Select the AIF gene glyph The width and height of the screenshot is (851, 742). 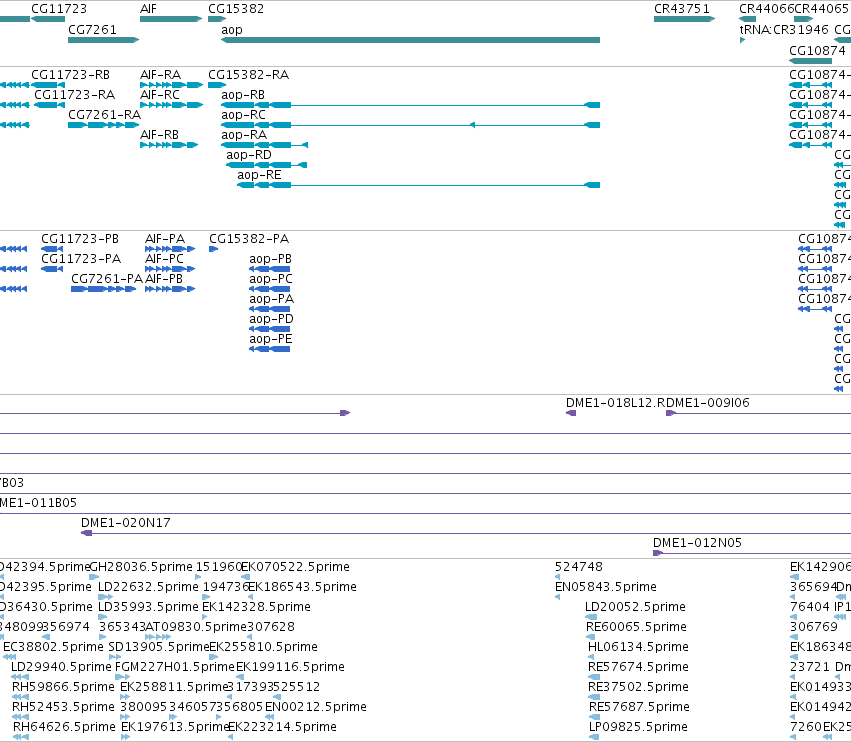pos(171,19)
